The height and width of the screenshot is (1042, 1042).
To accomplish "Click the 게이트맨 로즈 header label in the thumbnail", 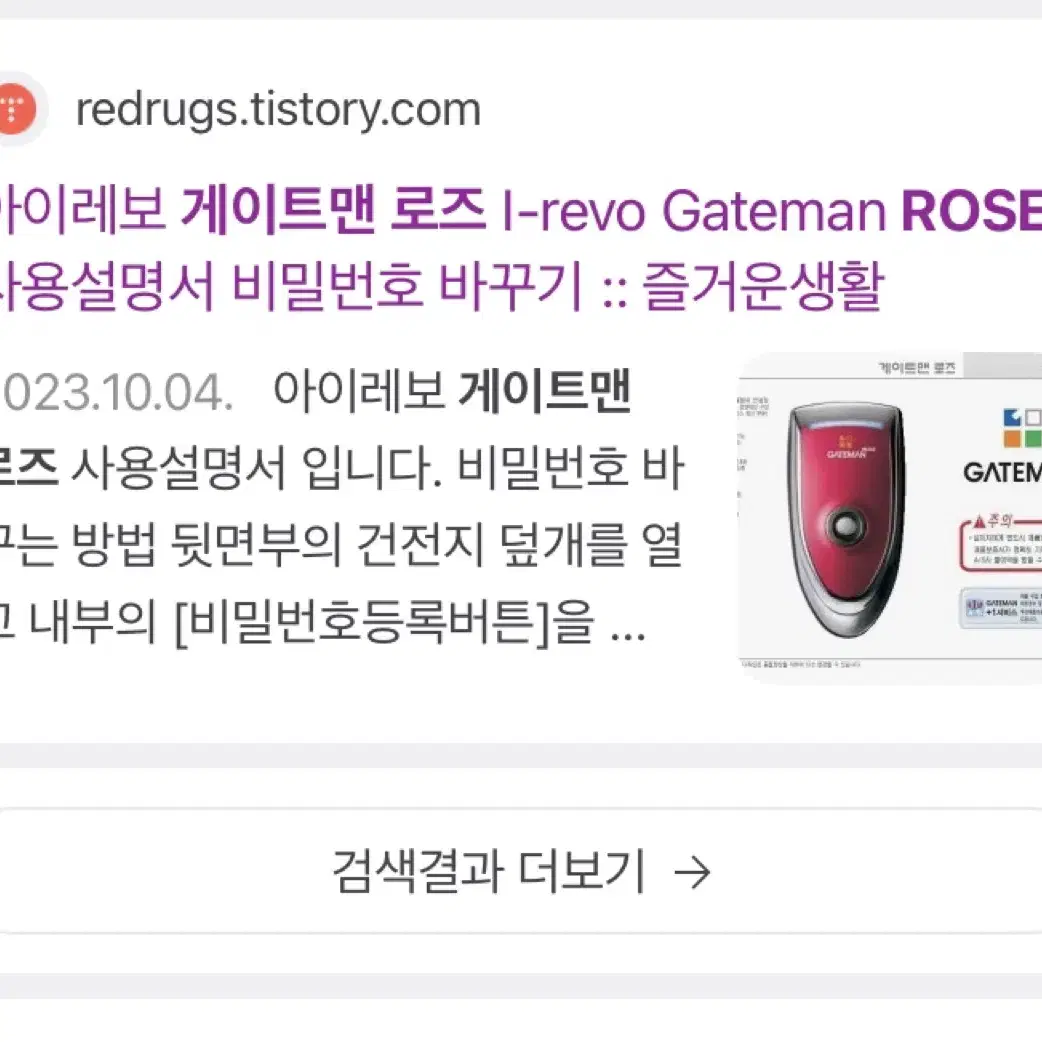I will coord(916,367).
